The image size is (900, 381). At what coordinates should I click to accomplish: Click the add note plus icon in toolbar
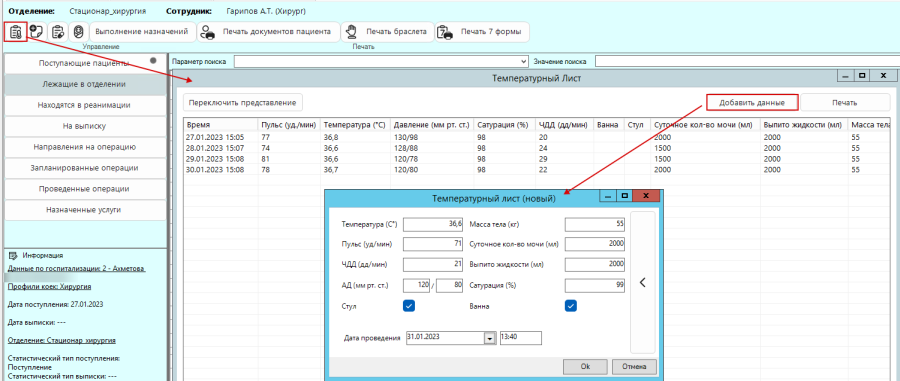37,32
